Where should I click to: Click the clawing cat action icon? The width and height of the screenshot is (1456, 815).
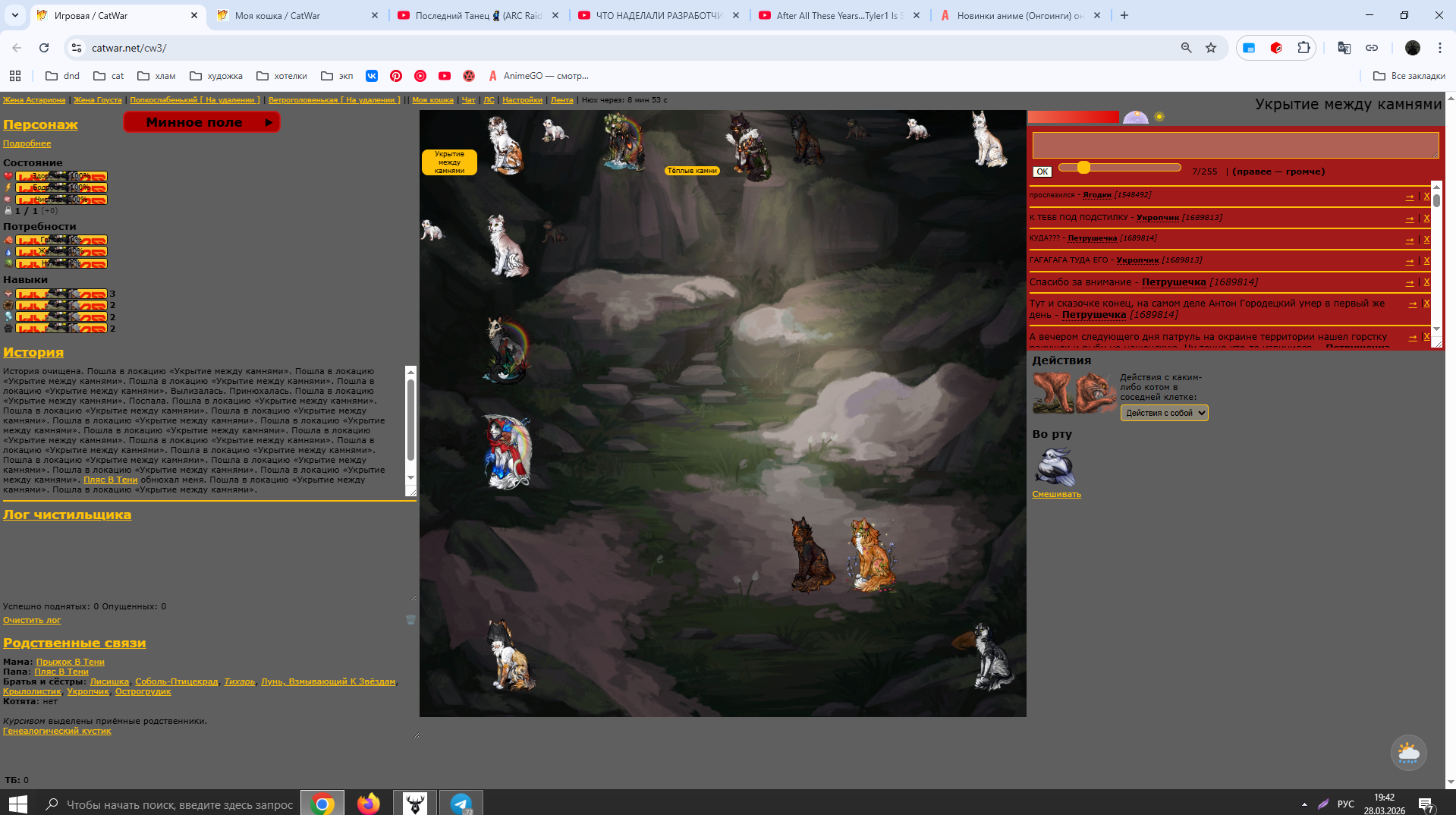(1096, 392)
